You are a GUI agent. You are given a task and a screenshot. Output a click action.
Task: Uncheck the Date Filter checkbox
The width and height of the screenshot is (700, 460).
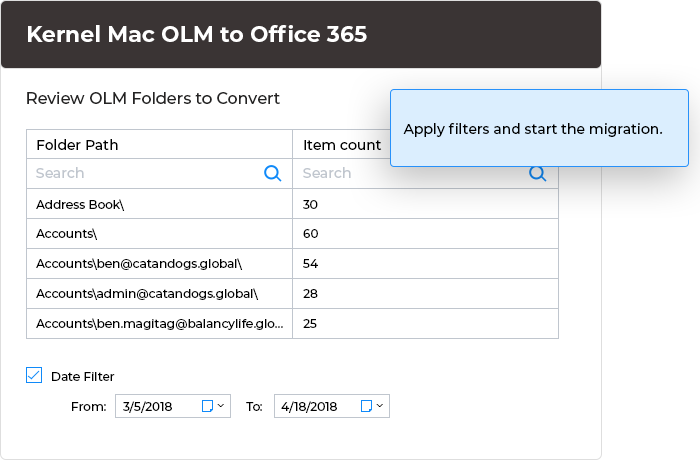(x=34, y=375)
